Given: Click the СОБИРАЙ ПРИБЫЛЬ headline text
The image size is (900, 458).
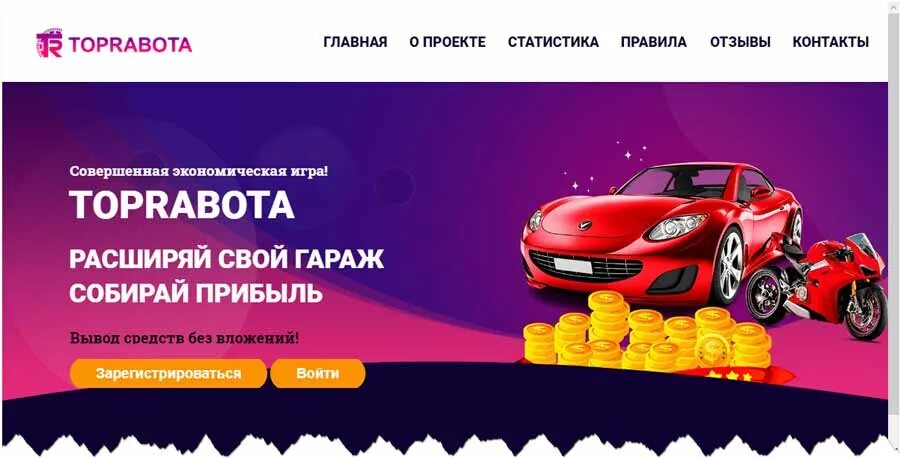Looking at the screenshot, I should 196,293.
